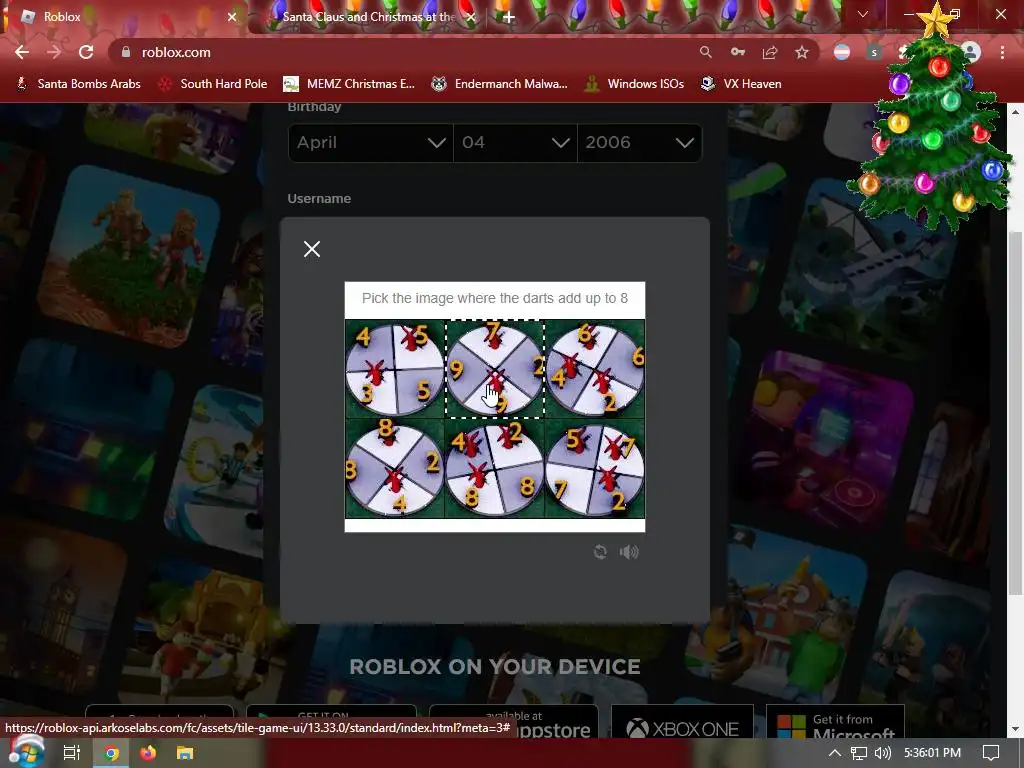Expand the birthday month dropdown showing April

(370, 142)
